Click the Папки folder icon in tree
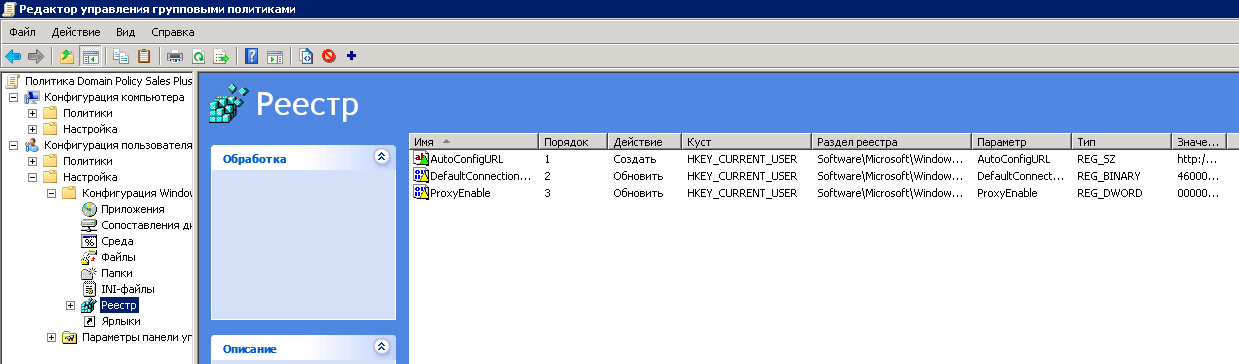The image size is (1239, 364). (88, 273)
